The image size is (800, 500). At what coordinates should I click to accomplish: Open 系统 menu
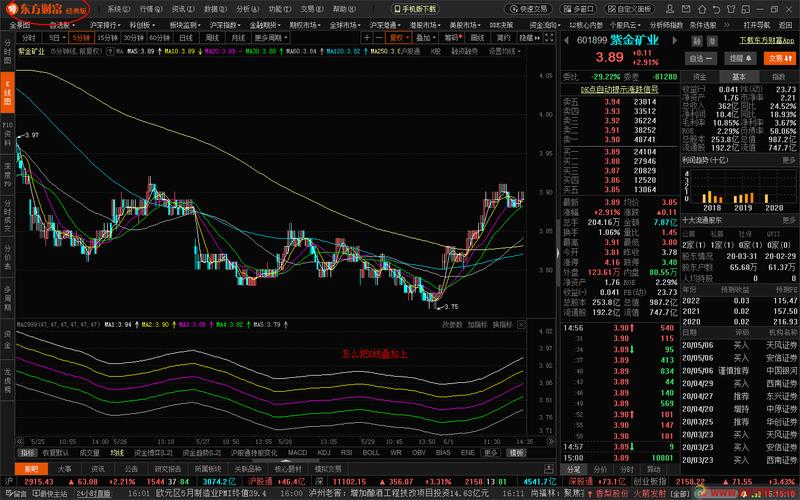pyautogui.click(x=118, y=9)
